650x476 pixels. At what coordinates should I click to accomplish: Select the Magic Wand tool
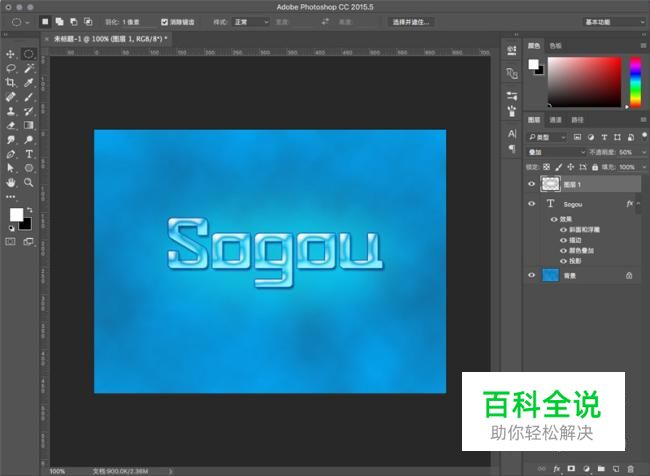28,68
